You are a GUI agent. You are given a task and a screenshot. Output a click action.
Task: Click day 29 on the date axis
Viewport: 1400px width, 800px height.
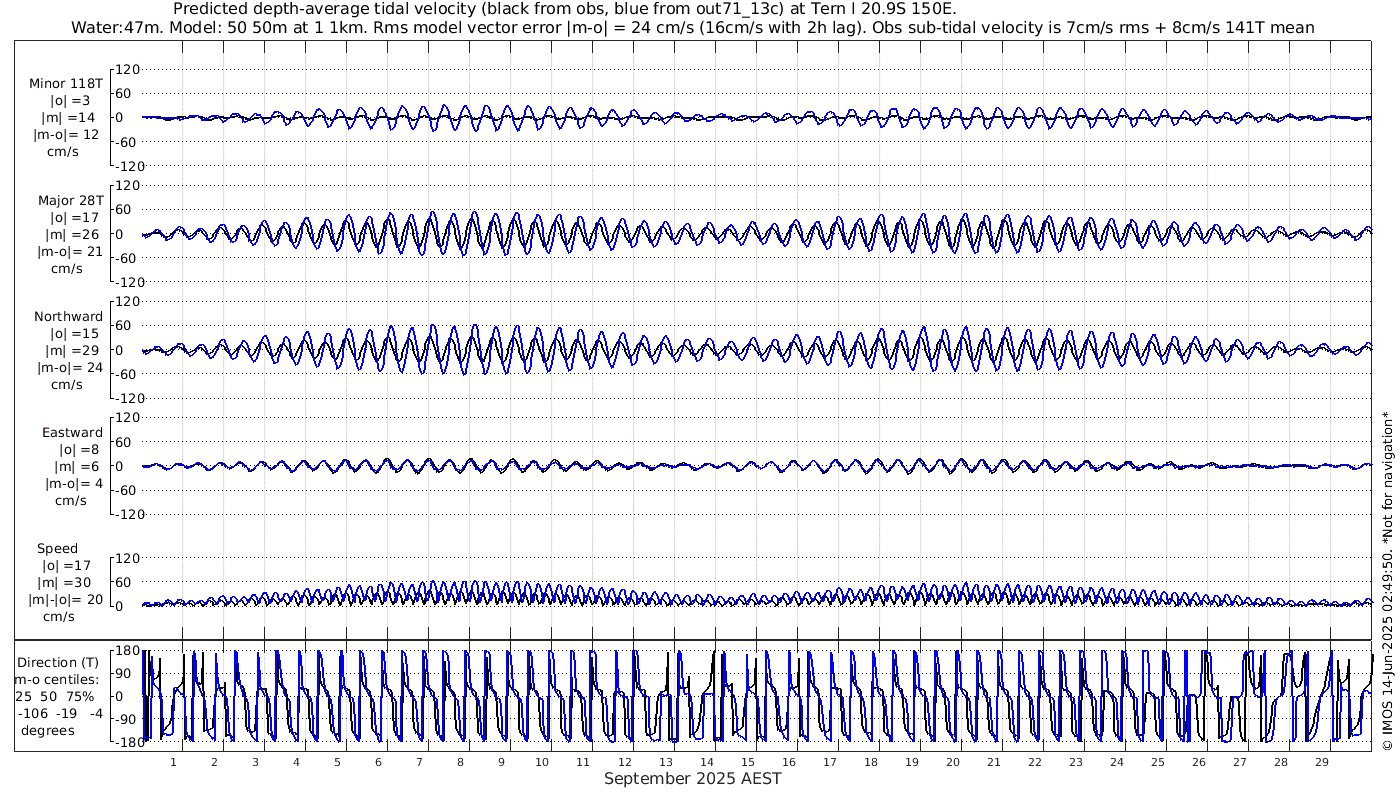[x=1321, y=762]
